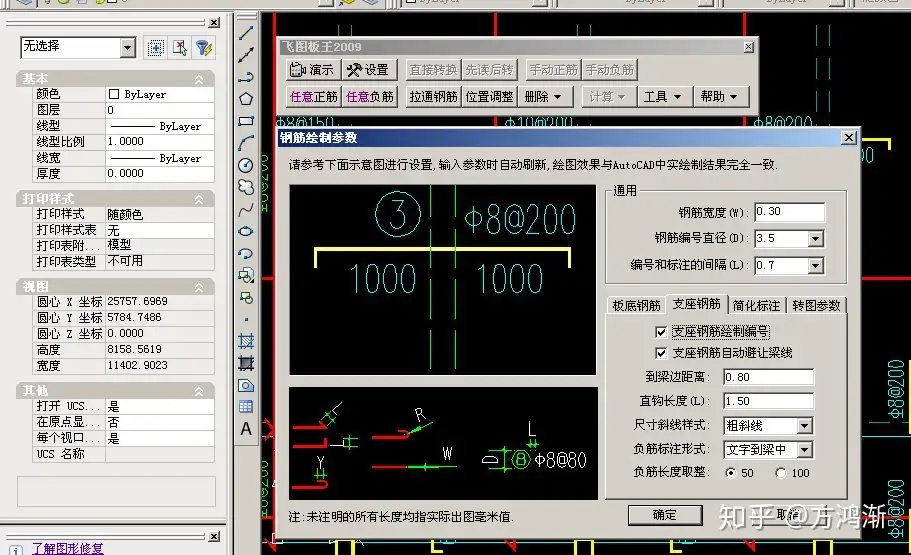Image resolution: width=911 pixels, height=555 pixels.
Task: Click the 钢筋宽度 input field
Action: (789, 212)
